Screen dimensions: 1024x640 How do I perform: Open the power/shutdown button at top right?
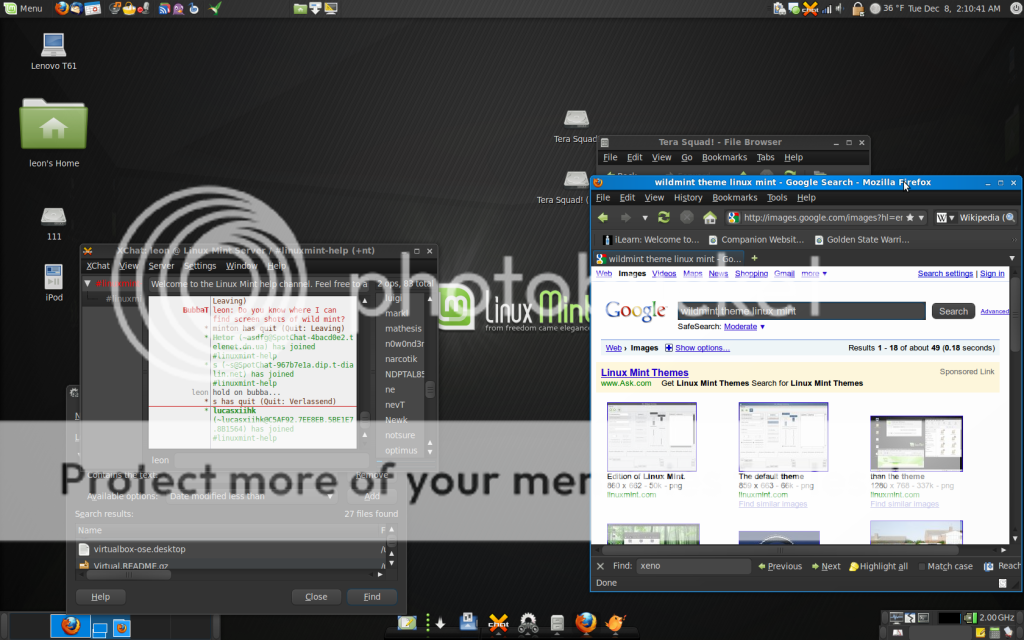click(x=1014, y=8)
